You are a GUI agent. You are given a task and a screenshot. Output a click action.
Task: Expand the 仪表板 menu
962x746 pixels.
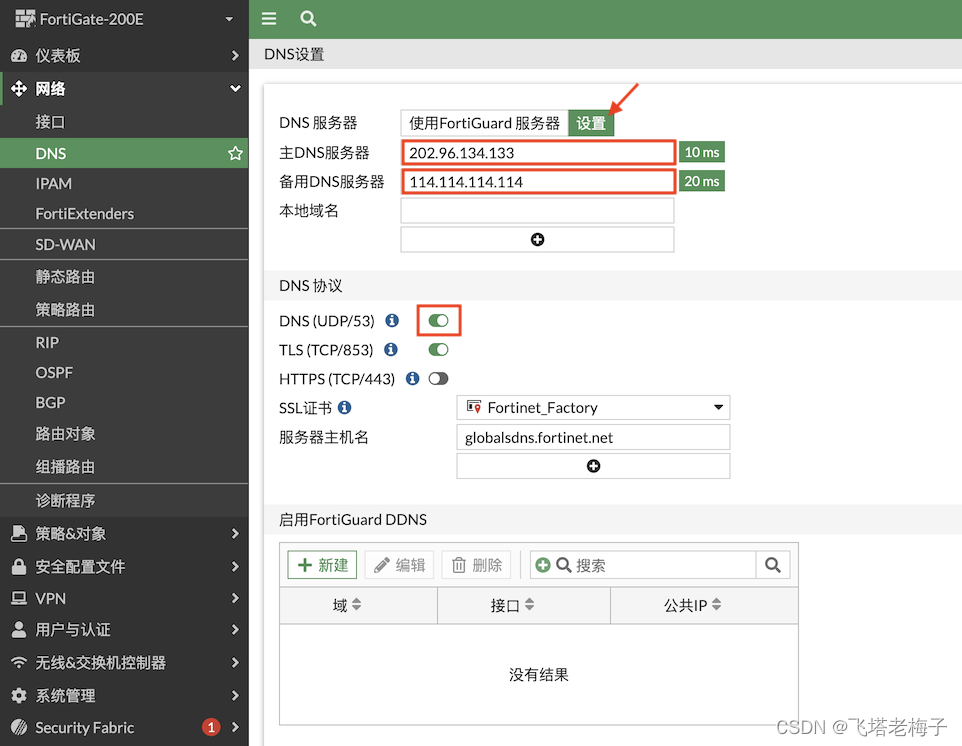tap(235, 56)
